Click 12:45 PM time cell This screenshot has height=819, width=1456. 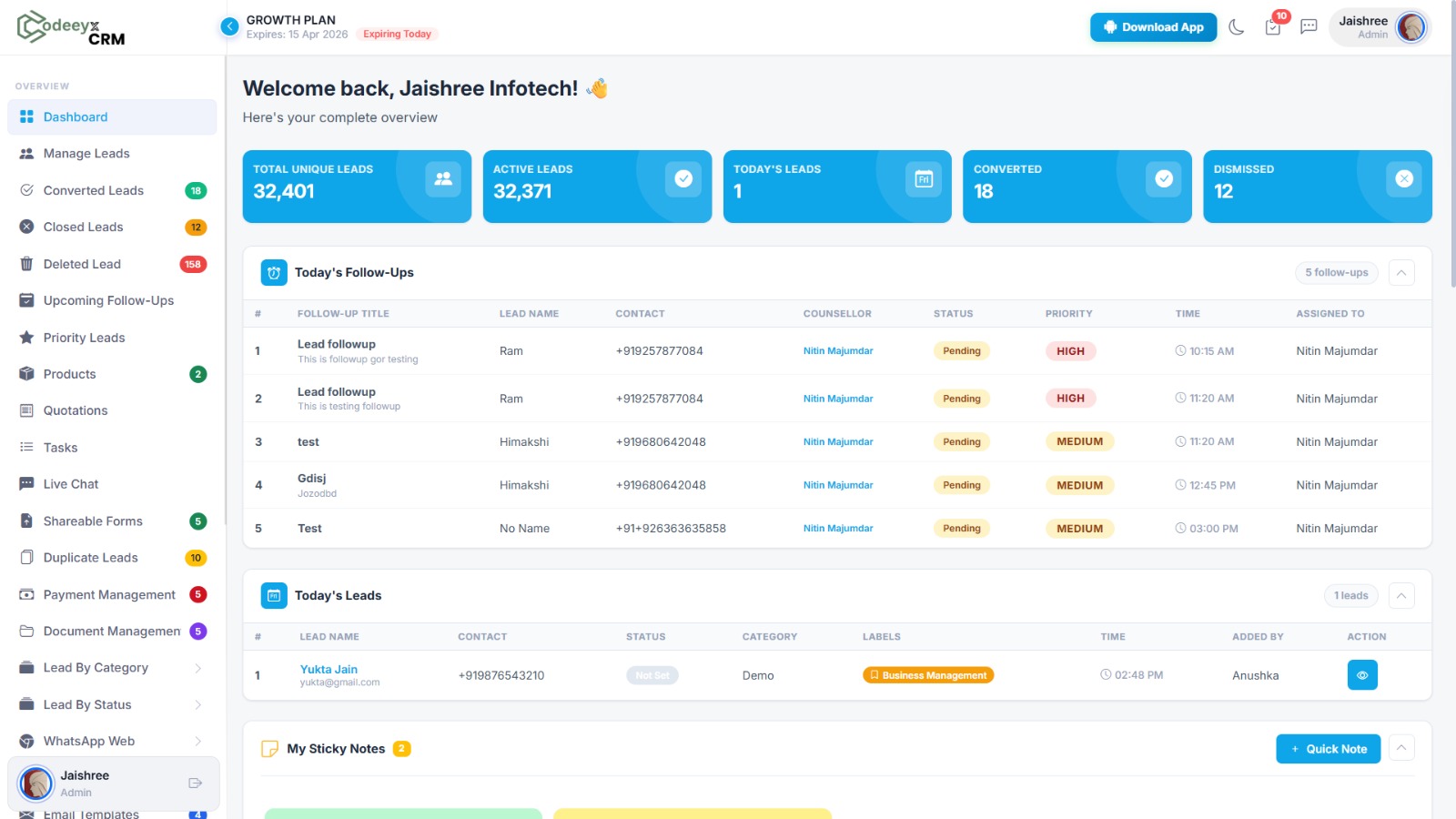(x=1206, y=485)
